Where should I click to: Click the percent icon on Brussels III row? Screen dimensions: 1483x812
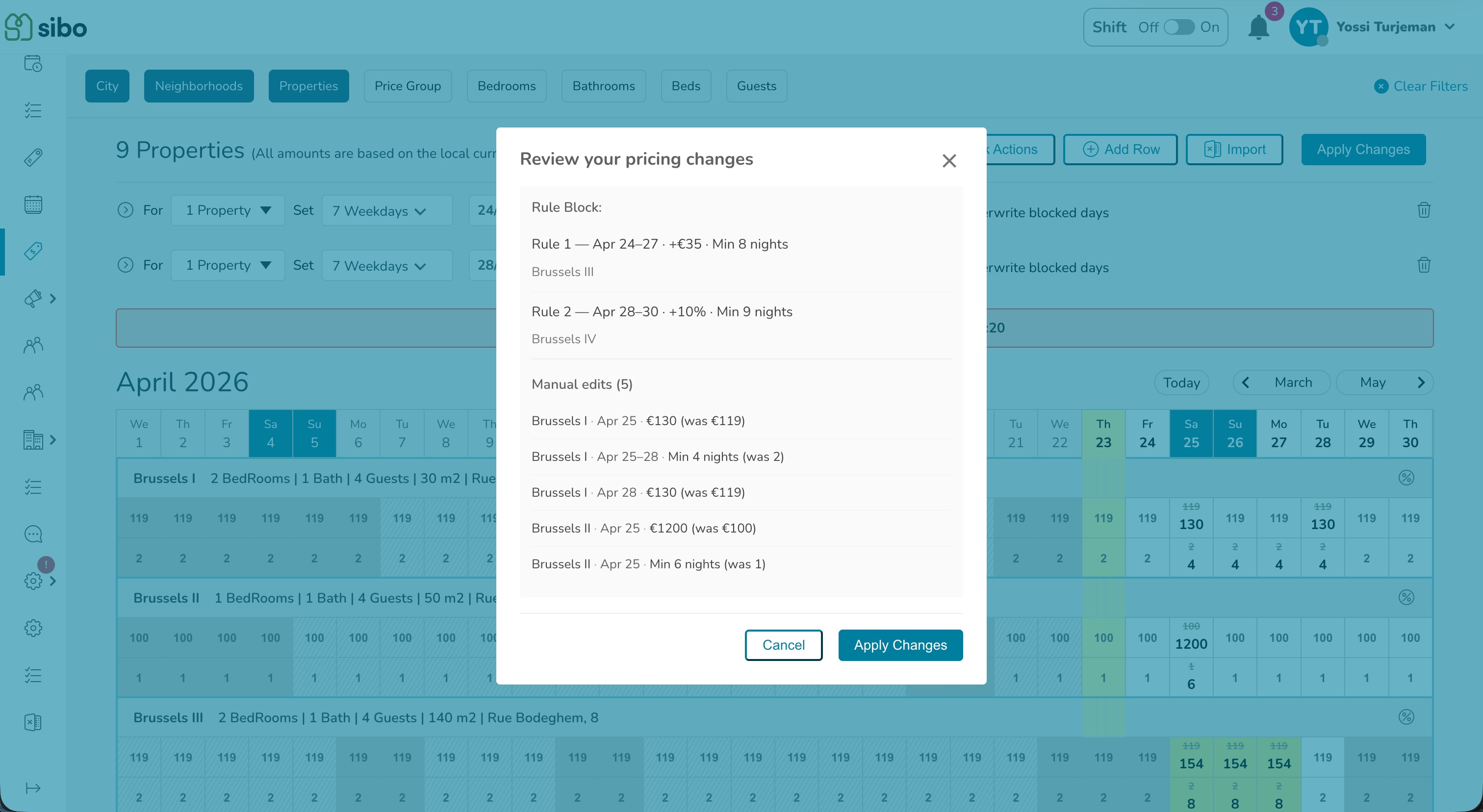point(1406,717)
